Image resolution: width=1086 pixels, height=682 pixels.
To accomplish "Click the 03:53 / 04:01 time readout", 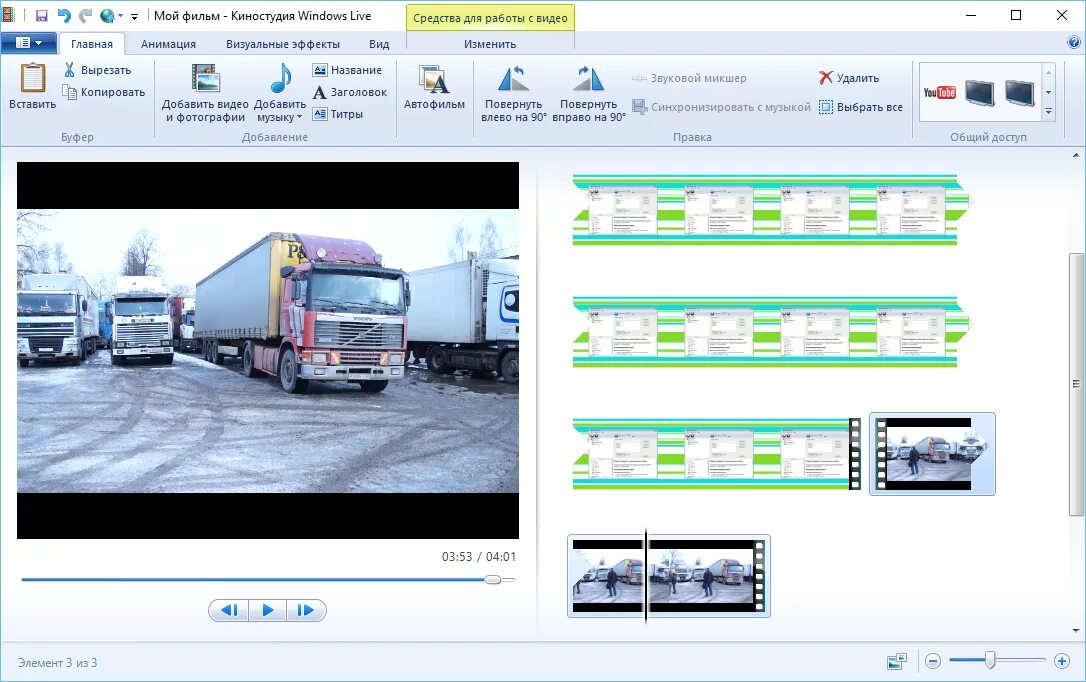I will point(479,557).
